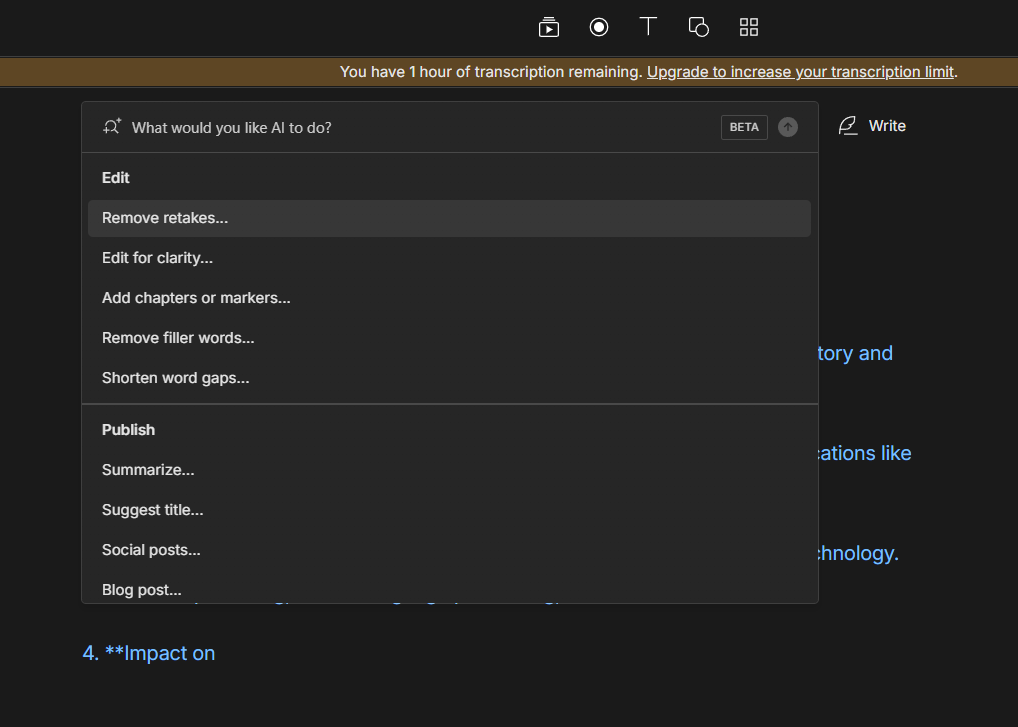The height and width of the screenshot is (727, 1018).
Task: Click the BETA badge
Action: [744, 127]
